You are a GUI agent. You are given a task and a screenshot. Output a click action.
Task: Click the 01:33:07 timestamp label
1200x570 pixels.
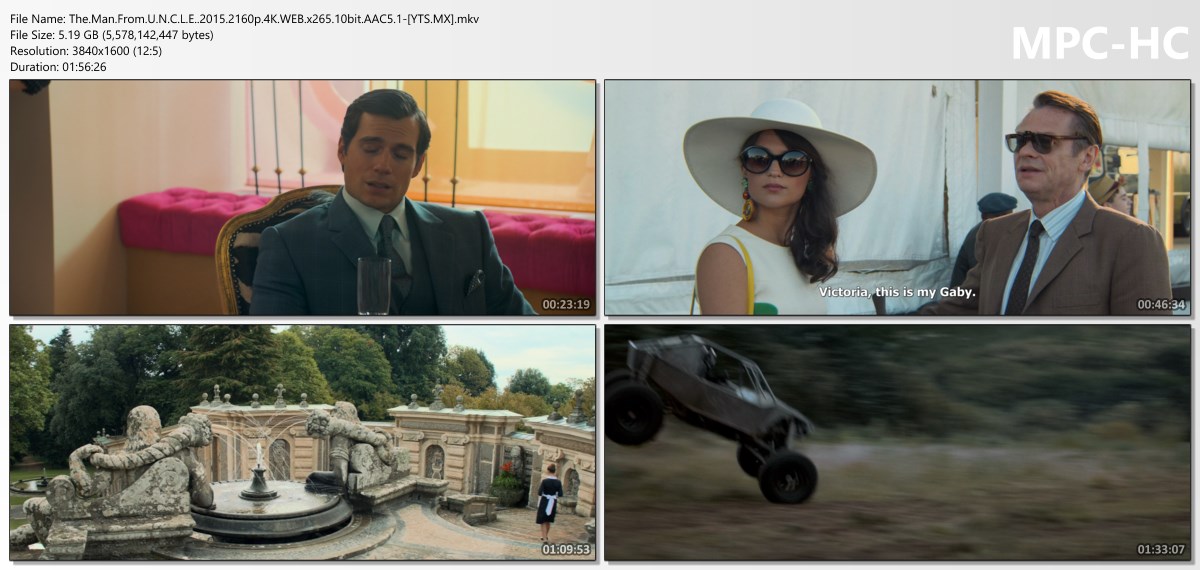pos(1161,549)
